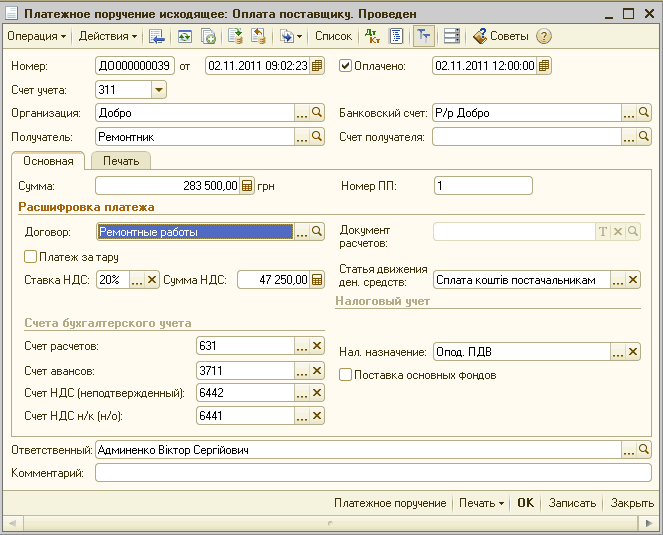The height and width of the screenshot is (535, 663).
Task: Expand the Печать dropdown at the bottom
Action: click(x=481, y=503)
